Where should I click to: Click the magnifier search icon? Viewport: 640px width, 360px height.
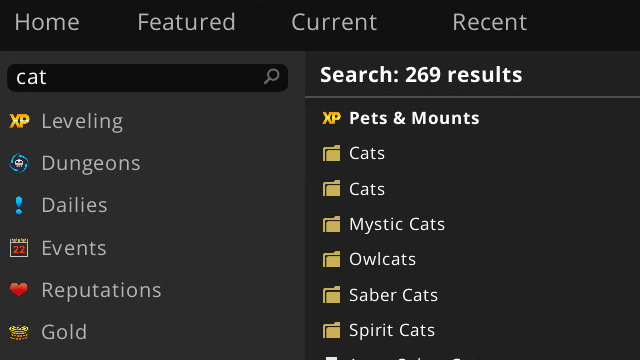tap(271, 76)
